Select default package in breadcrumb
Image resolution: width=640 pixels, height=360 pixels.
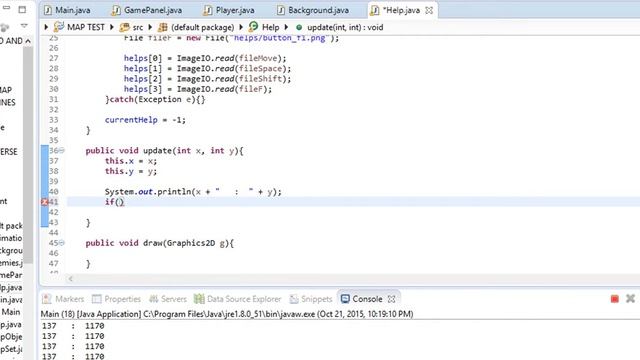pyautogui.click(x=196, y=27)
